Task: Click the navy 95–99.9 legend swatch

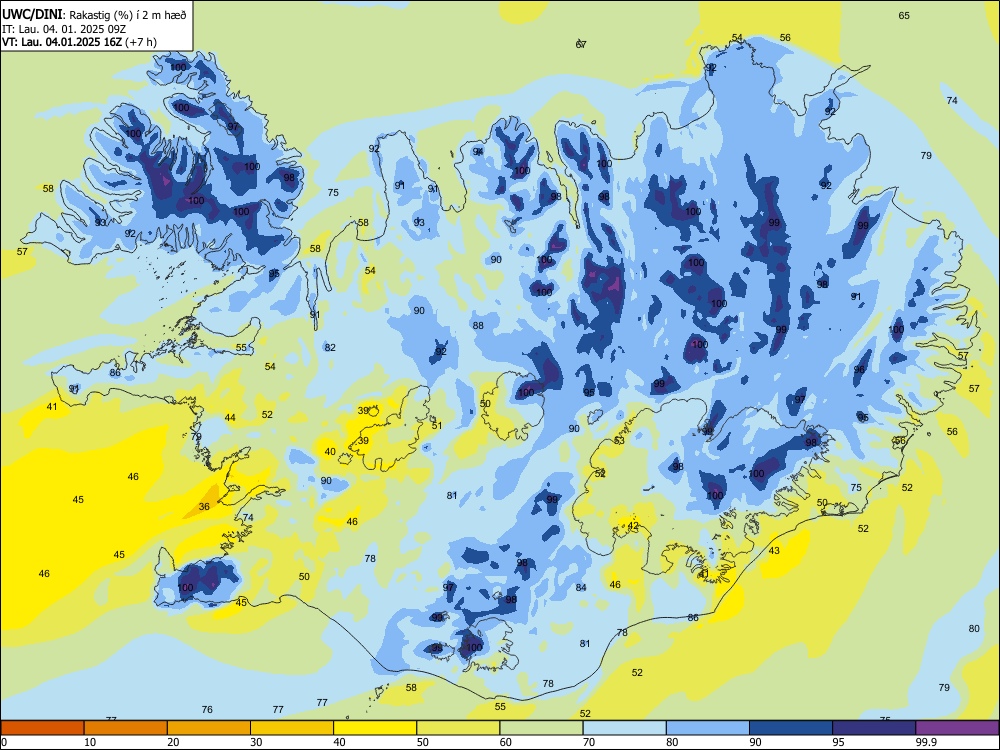Action: click(874, 728)
